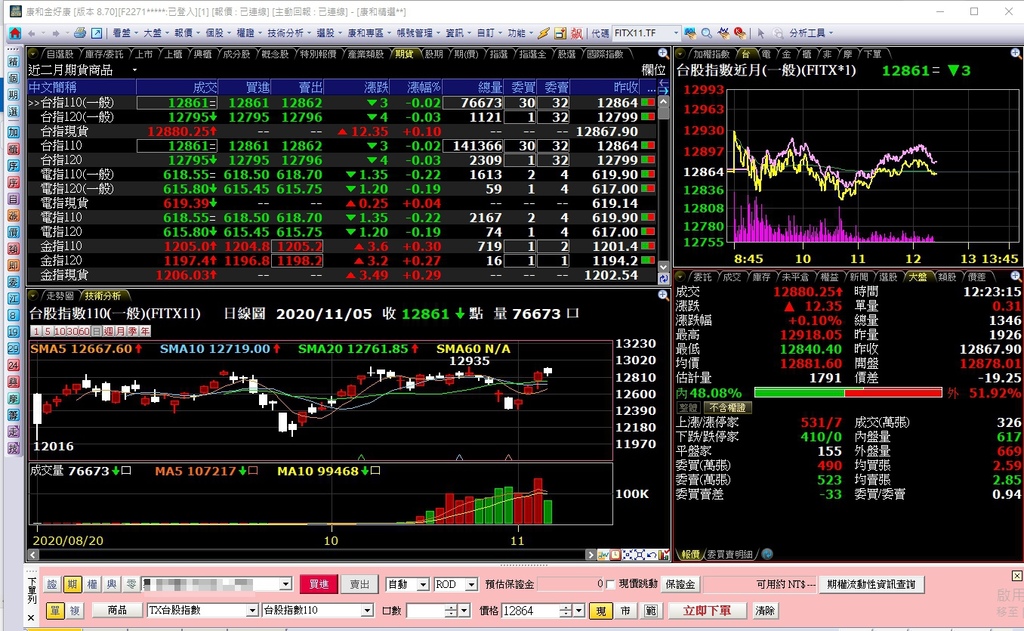Viewport: 1024px width, 631px height.
Task: Click the technical chart horizontal scrollbar
Action: point(312,555)
